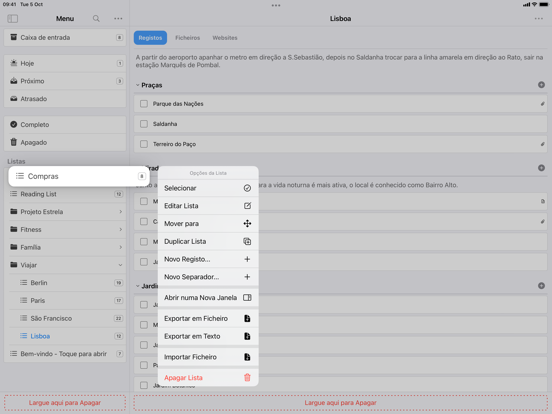
Task: Click the sidebar Largue aqui para Apagar zone
Action: 65,403
